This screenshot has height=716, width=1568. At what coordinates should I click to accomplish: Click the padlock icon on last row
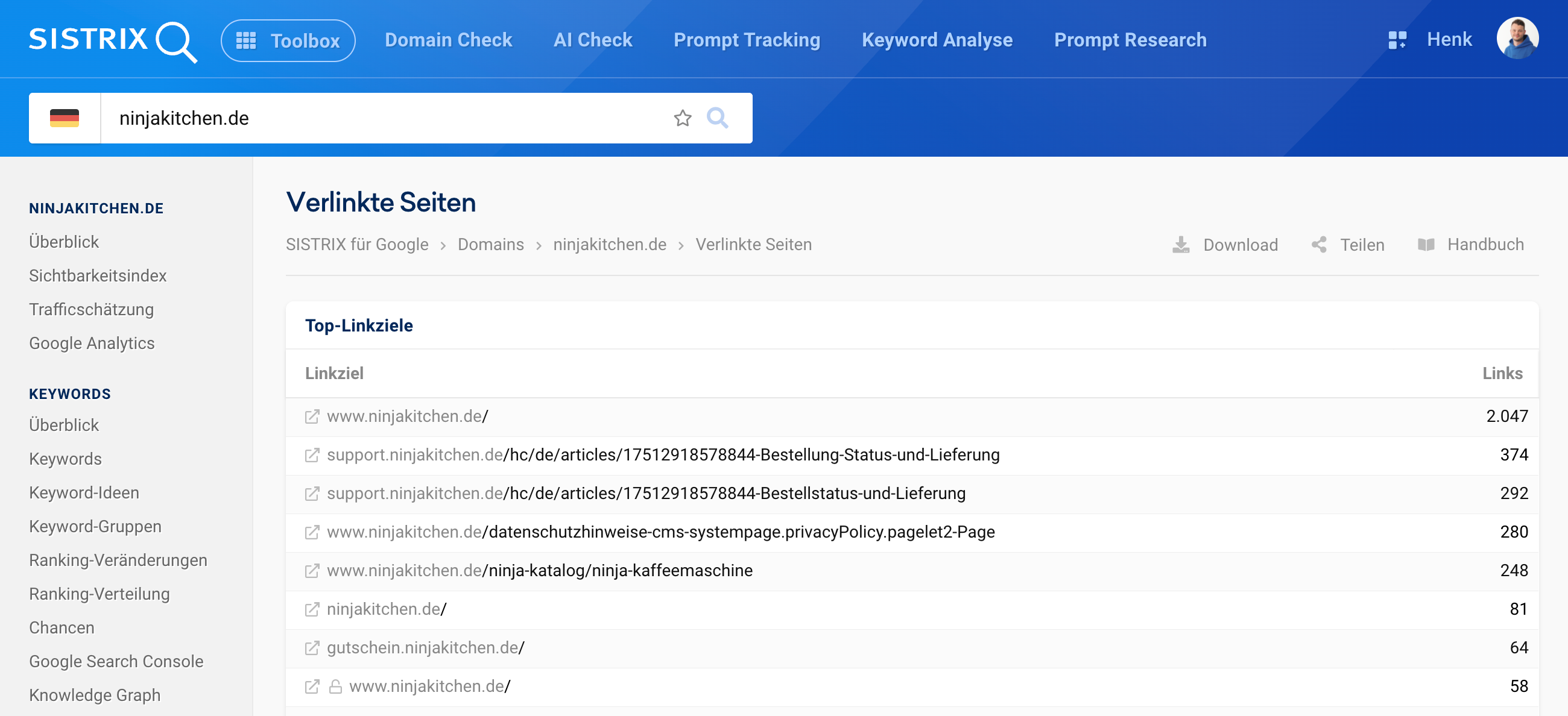click(335, 687)
